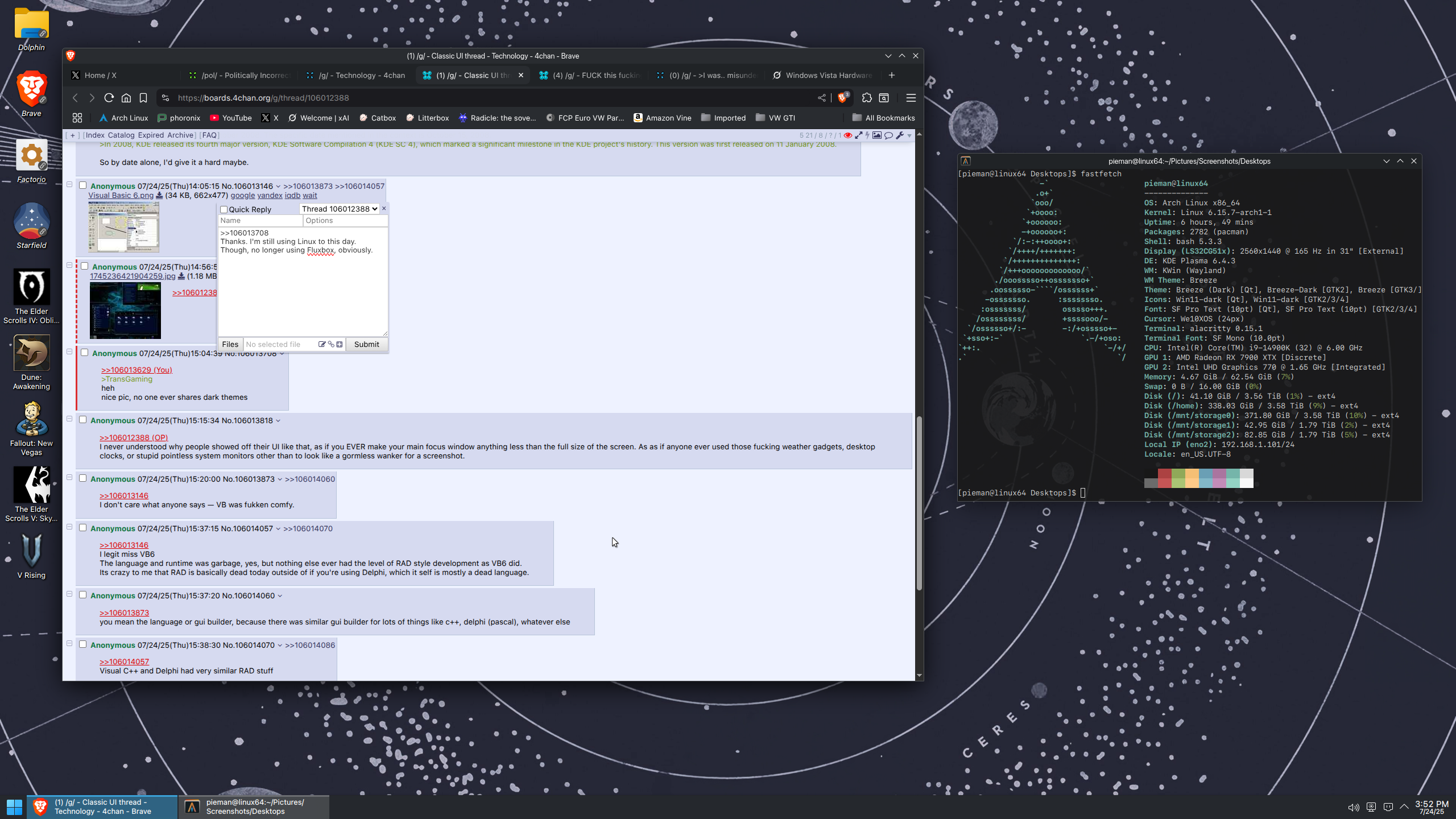Click the apps grid icon in bookmarks bar

point(77,118)
